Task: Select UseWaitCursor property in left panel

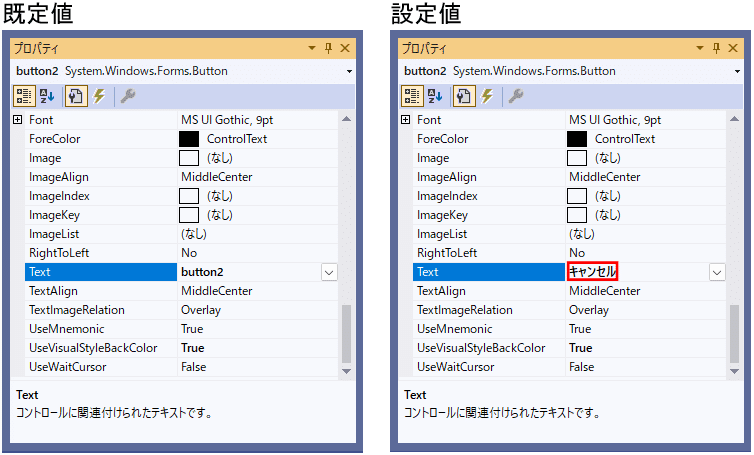Action: pyautogui.click(x=101, y=367)
